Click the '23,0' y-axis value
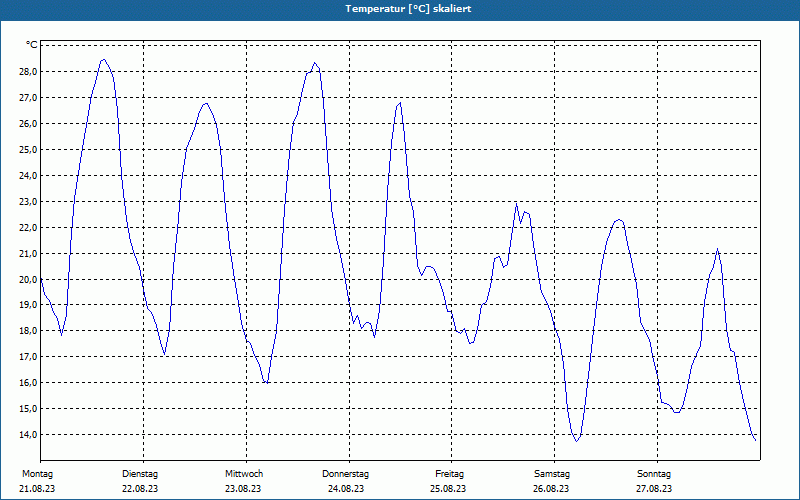 [x=28, y=202]
